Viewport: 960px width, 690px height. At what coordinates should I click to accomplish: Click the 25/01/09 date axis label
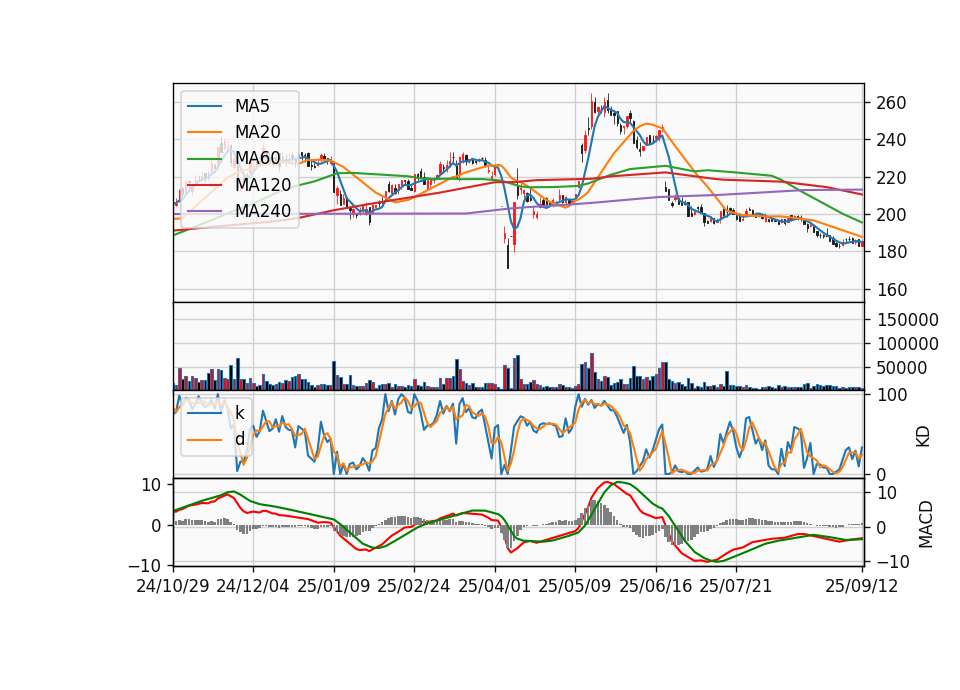pos(334,586)
